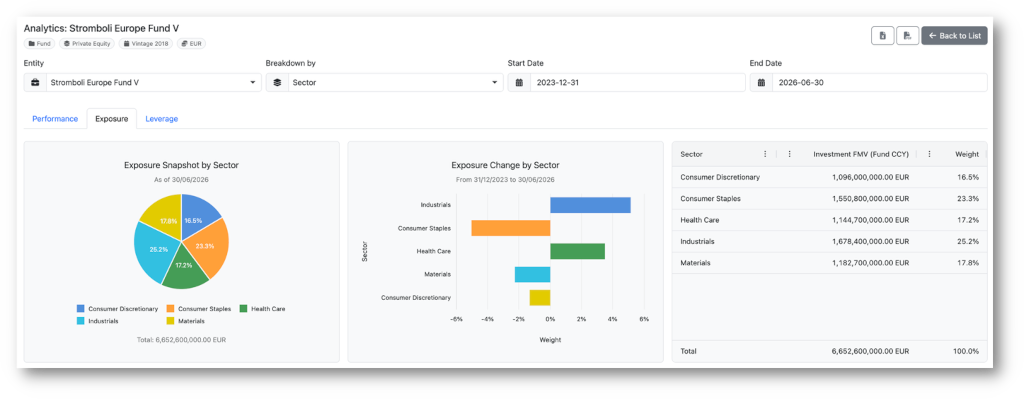This screenshot has height=399, width=1024.
Task: Open calendar icon for Start Date
Action: point(519,83)
